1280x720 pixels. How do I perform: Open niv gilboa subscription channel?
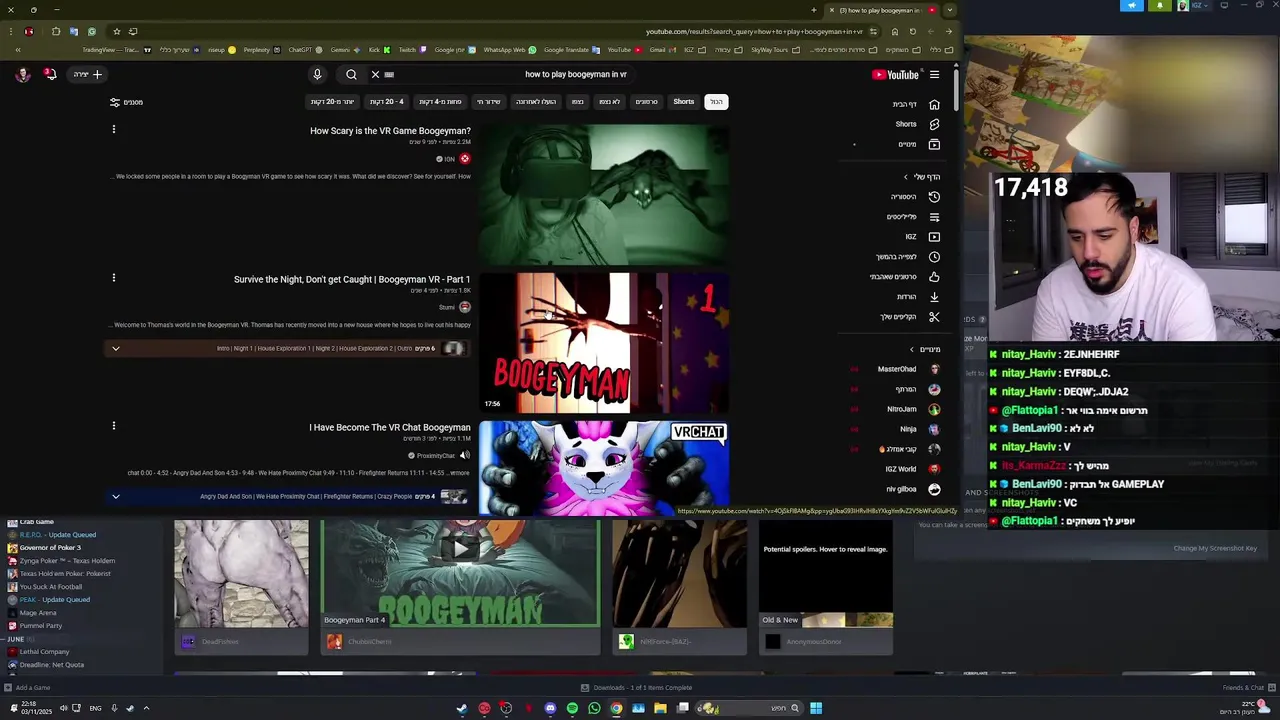pos(912,489)
